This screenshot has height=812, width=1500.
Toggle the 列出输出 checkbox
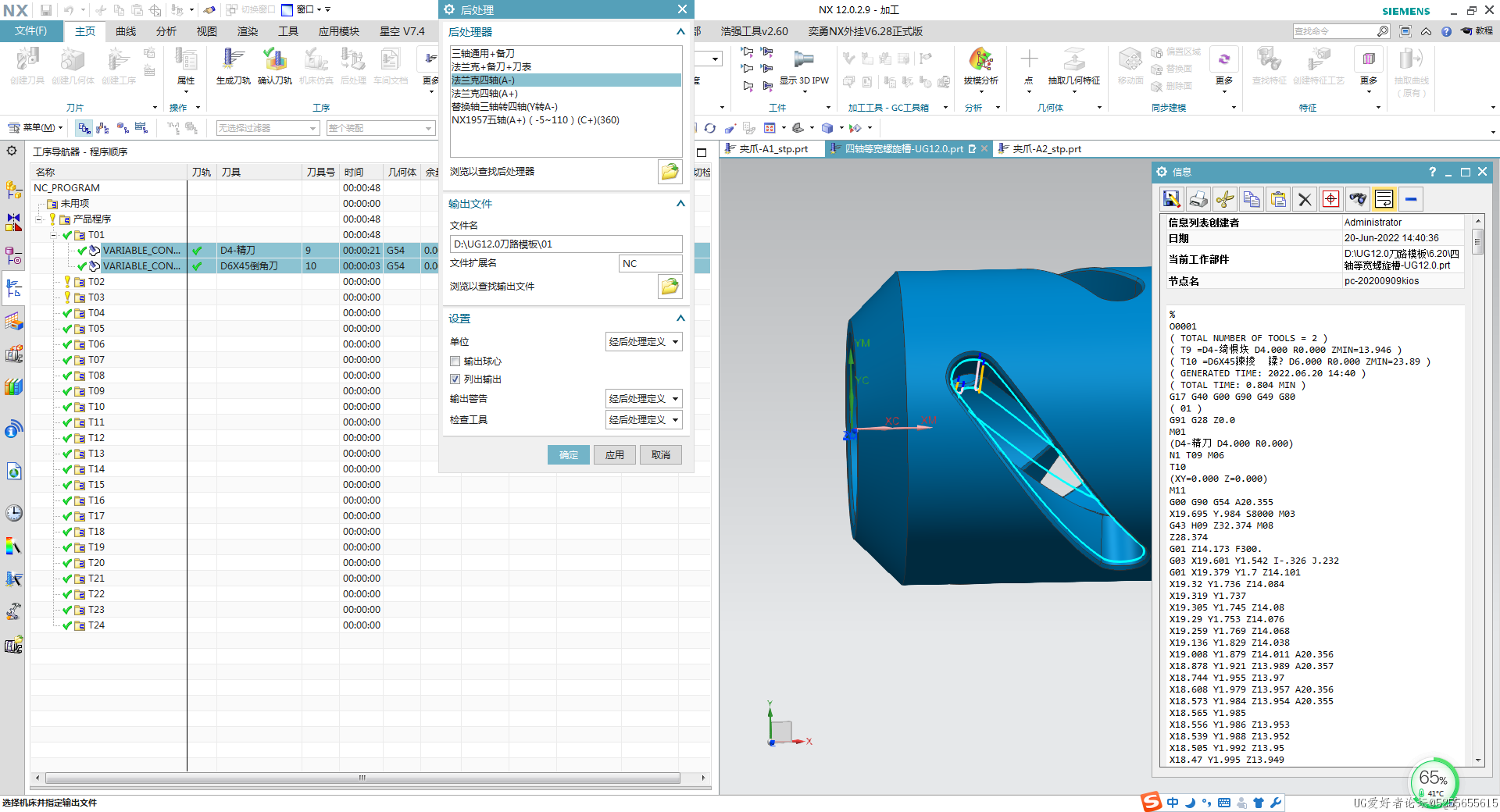point(455,379)
